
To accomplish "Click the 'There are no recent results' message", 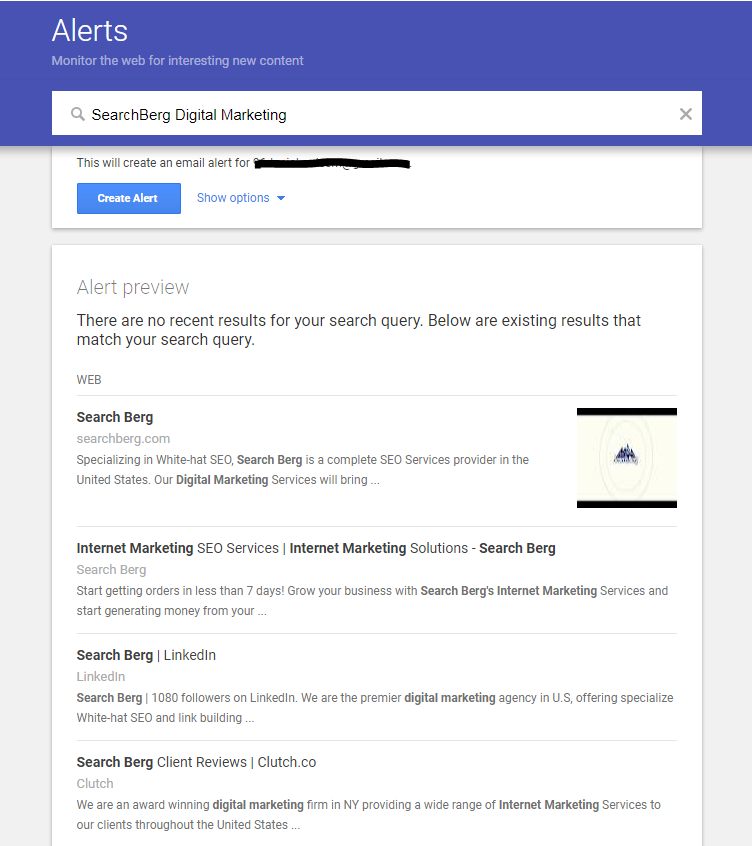I will (x=359, y=330).
